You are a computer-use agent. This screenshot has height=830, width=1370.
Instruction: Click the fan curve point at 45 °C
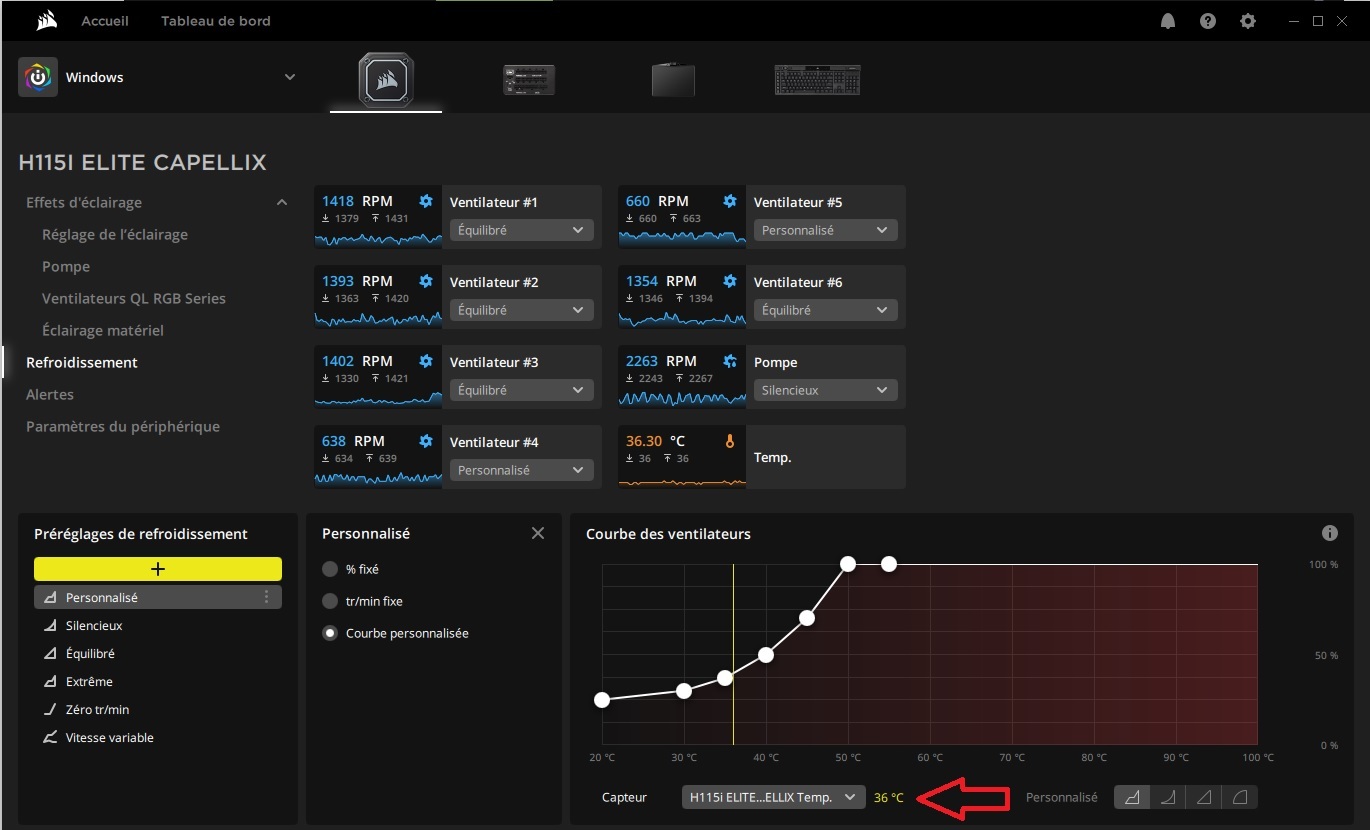(807, 618)
